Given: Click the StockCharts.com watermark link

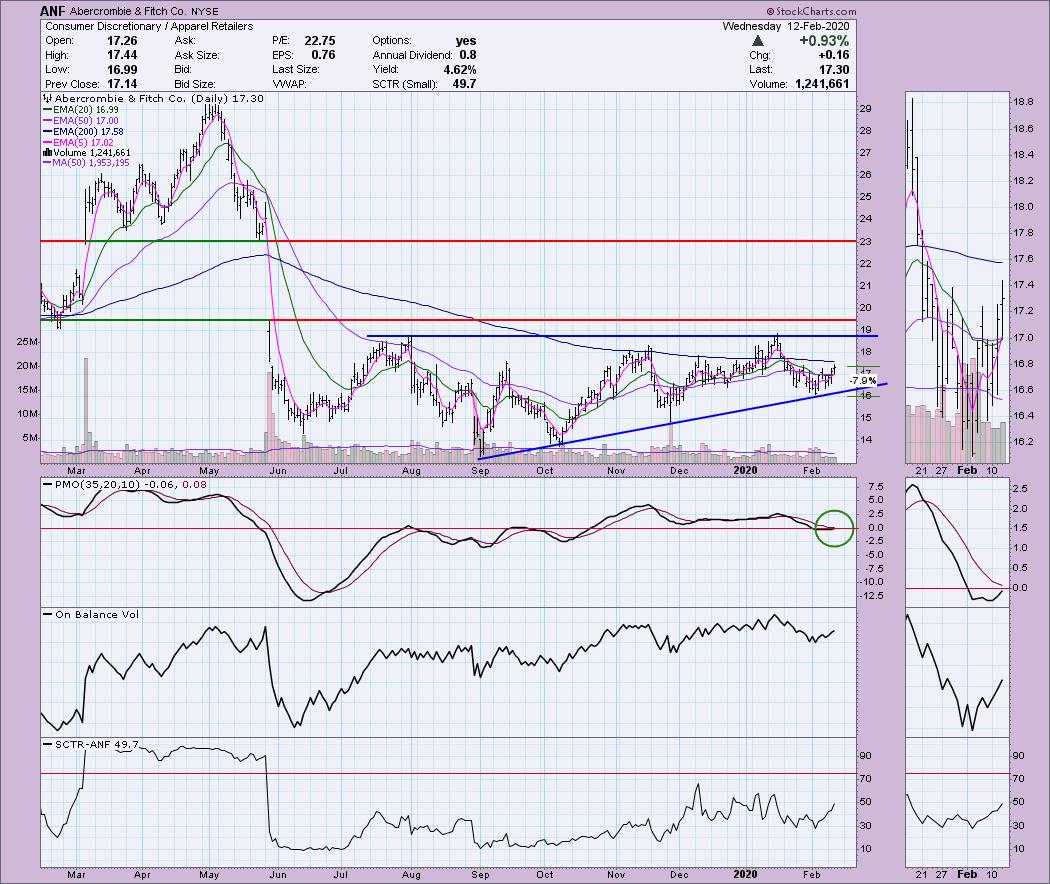Looking at the screenshot, I should (x=811, y=11).
